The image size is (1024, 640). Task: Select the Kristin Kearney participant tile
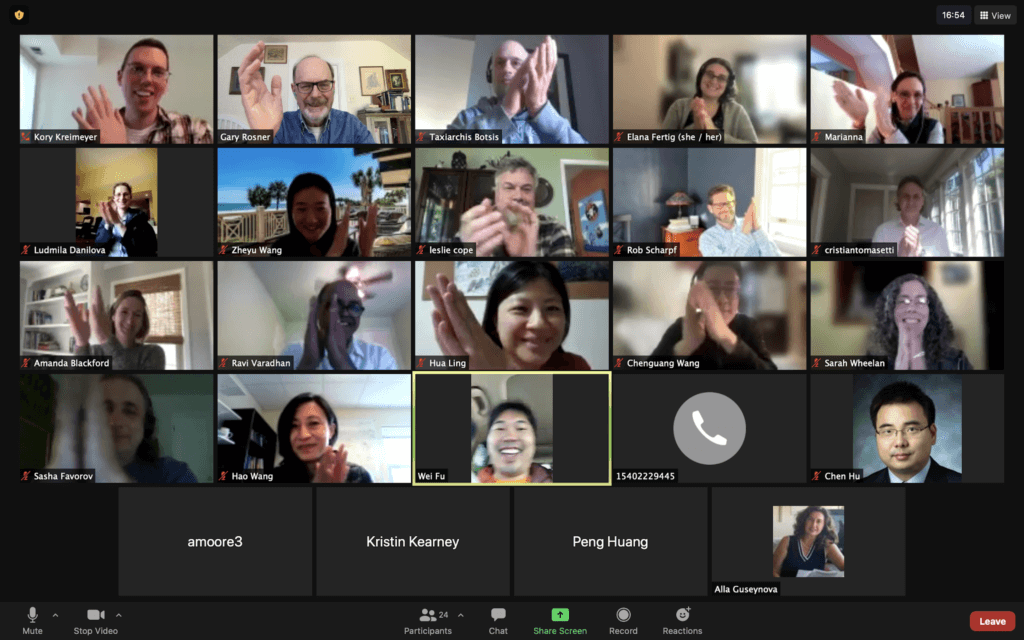coord(413,541)
